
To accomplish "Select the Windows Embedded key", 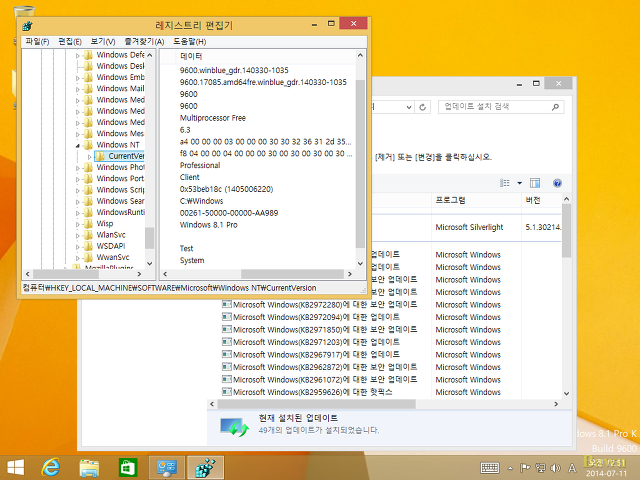I will click(120, 77).
